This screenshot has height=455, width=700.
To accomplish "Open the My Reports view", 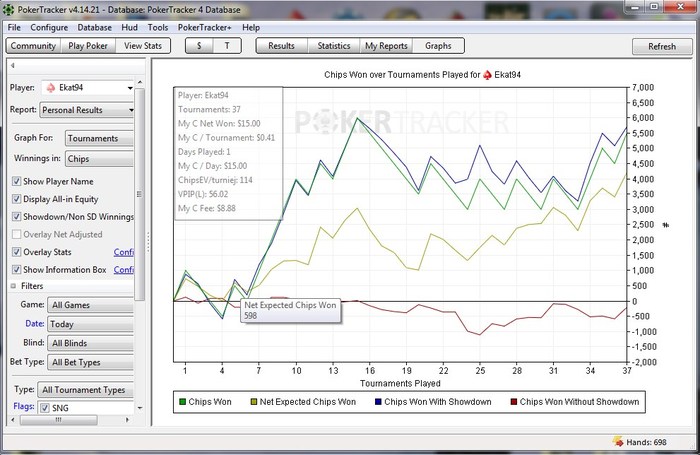I will [x=386, y=46].
